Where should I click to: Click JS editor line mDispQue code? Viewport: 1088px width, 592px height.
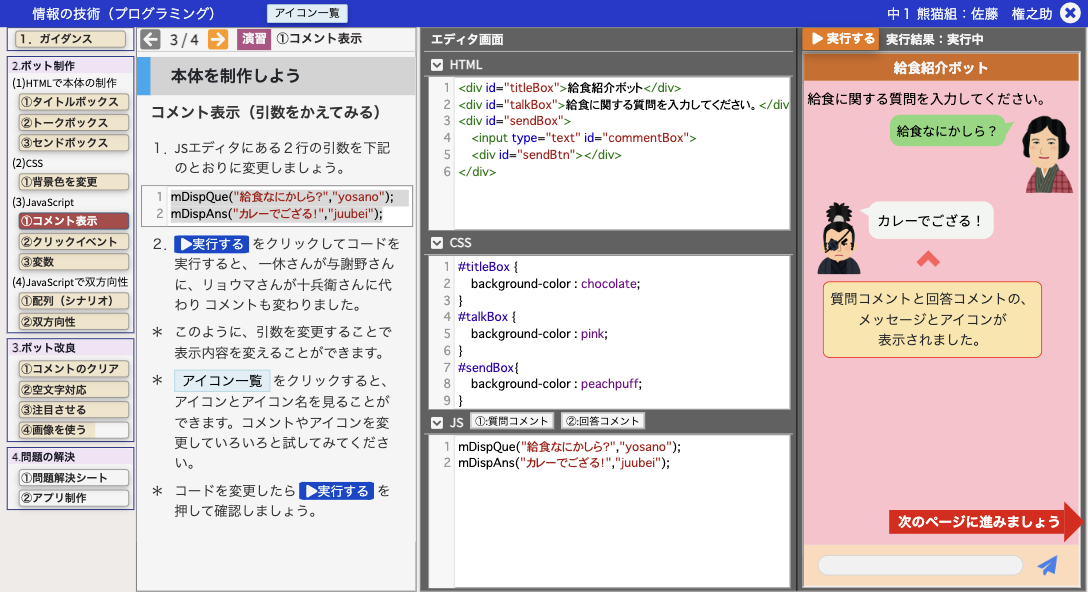[569, 446]
